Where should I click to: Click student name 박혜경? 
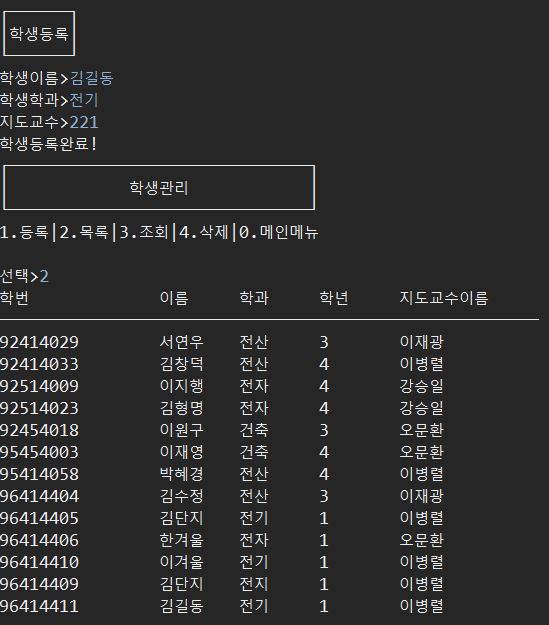[181, 474]
